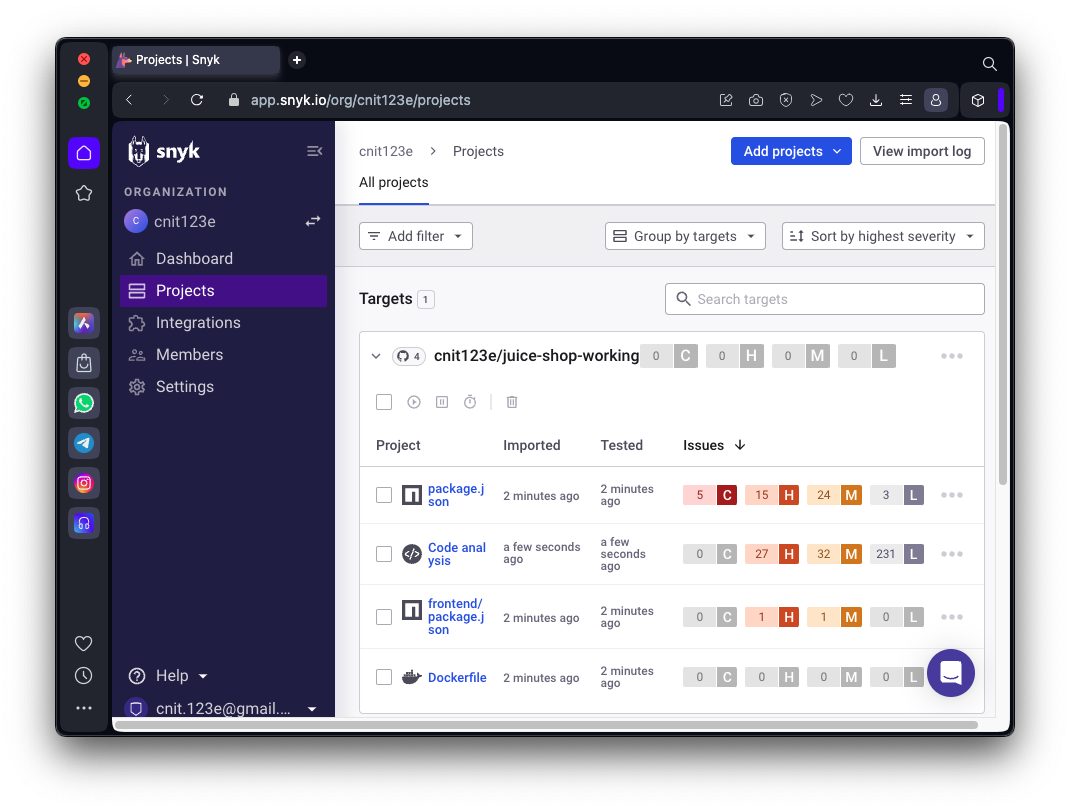Open the Add filter dropdown
Viewport: 1070px width, 810px height.
pyautogui.click(x=416, y=236)
